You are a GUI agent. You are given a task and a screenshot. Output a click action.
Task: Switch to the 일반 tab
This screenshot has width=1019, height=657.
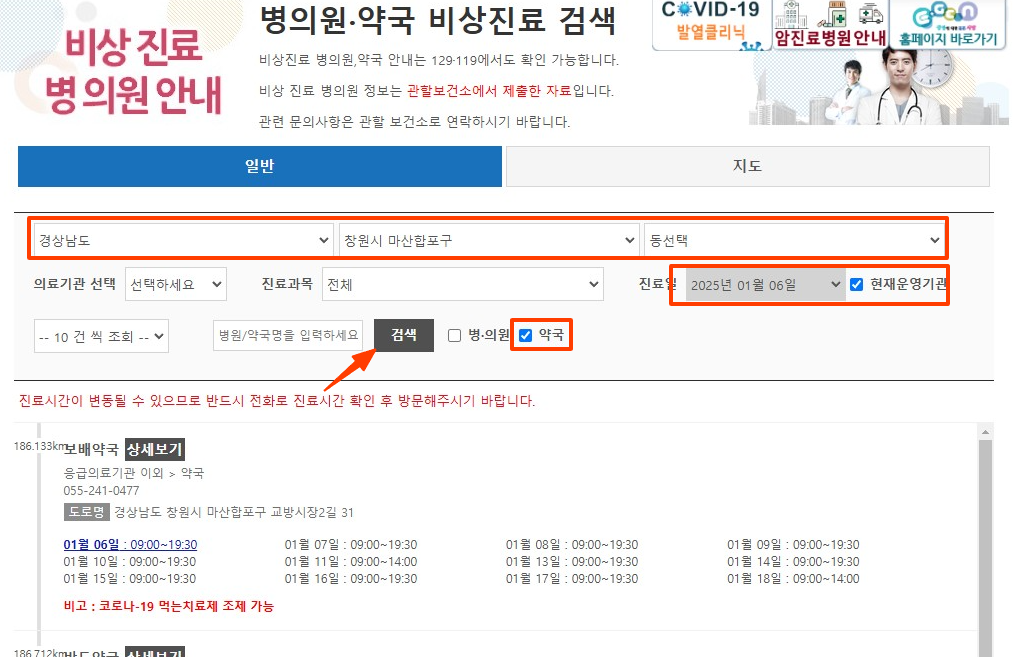[x=260, y=166]
